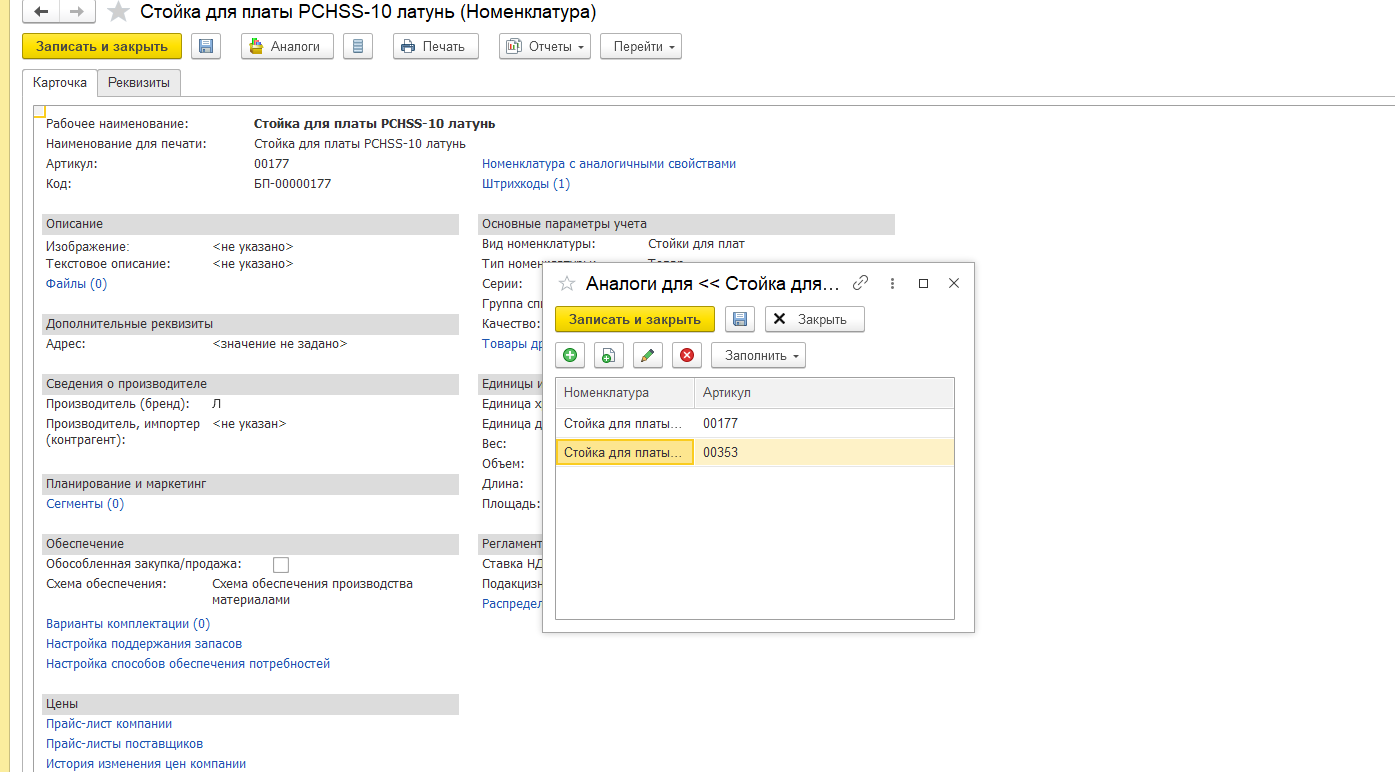Open the list icon next to Аналоги
The height and width of the screenshot is (772, 1395).
coord(358,46)
